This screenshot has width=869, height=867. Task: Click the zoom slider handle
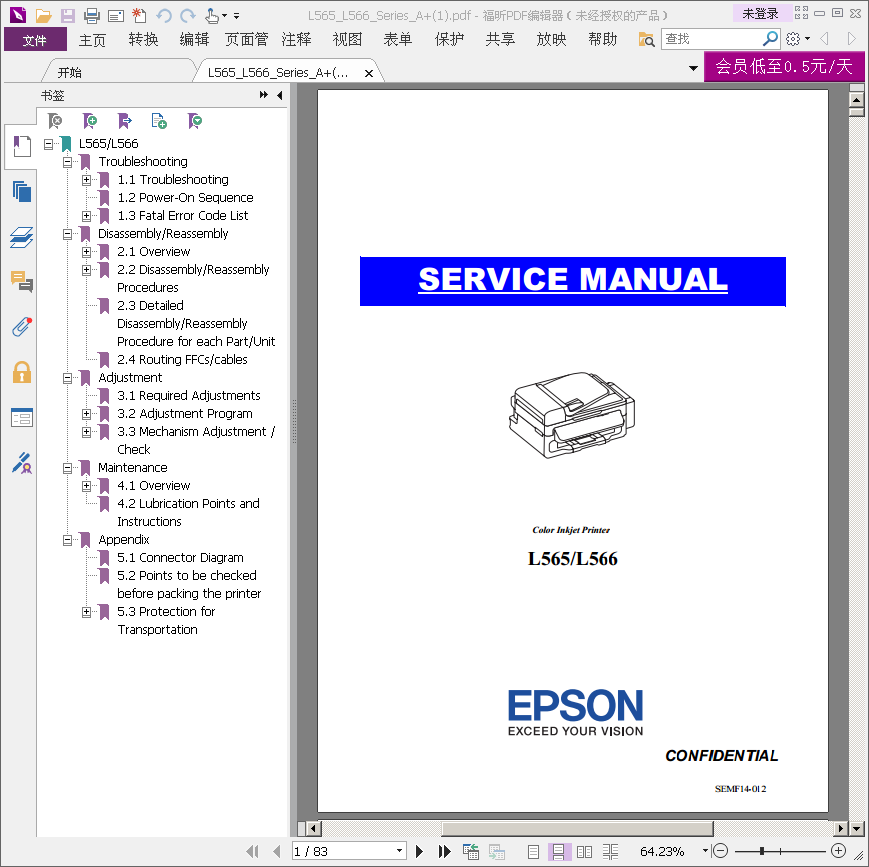(762, 850)
